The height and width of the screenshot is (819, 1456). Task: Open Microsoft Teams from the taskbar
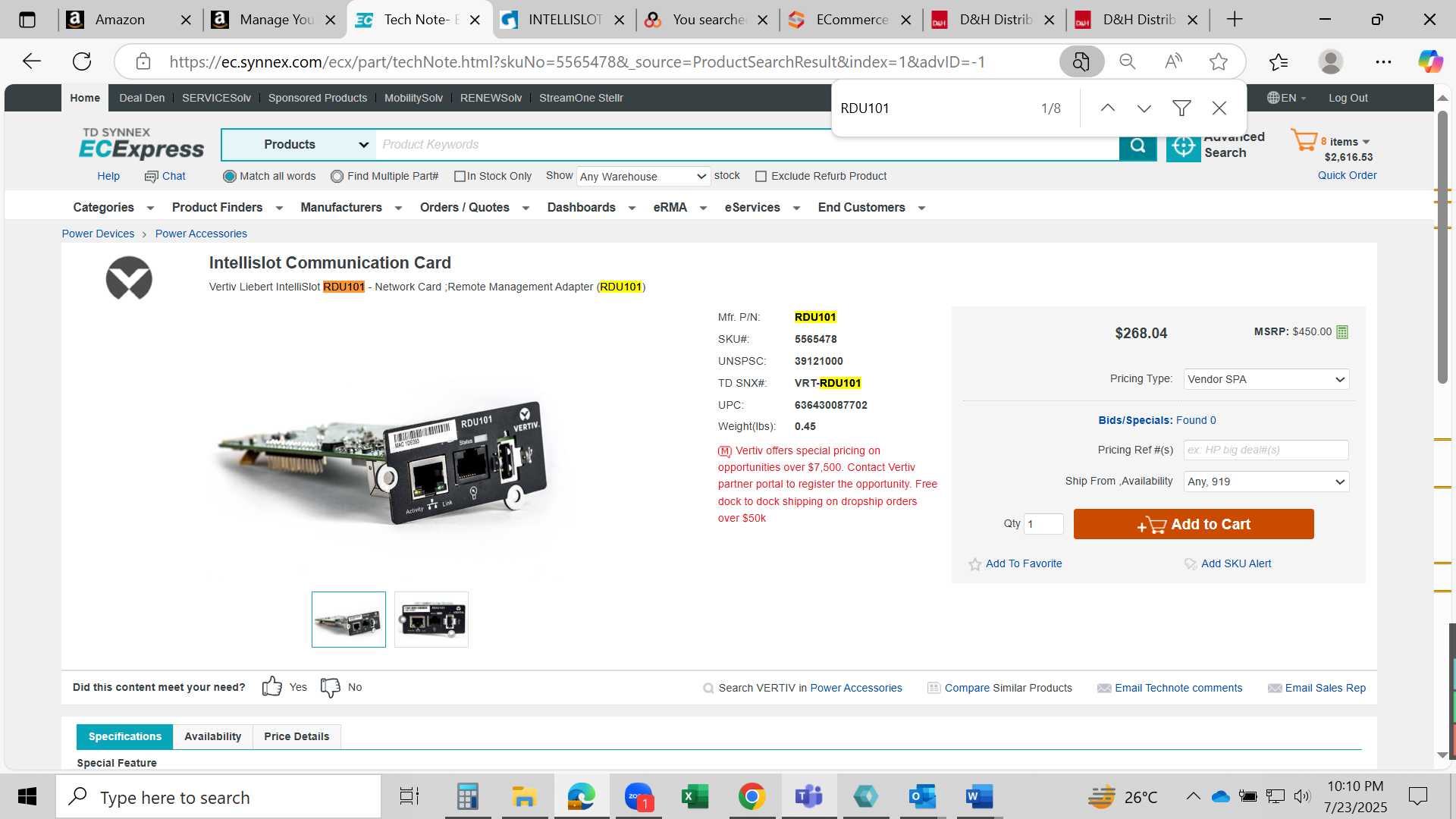pyautogui.click(x=808, y=796)
